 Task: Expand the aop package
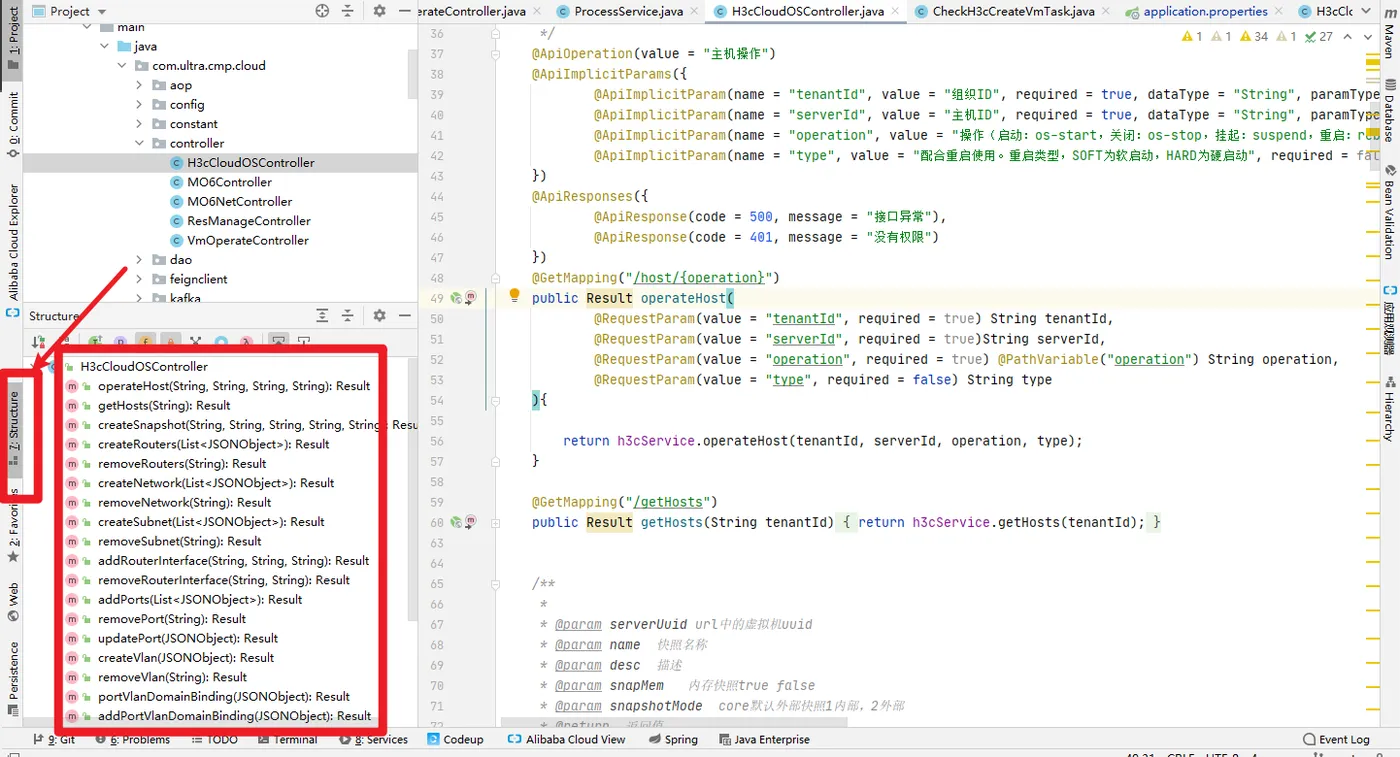click(140, 85)
